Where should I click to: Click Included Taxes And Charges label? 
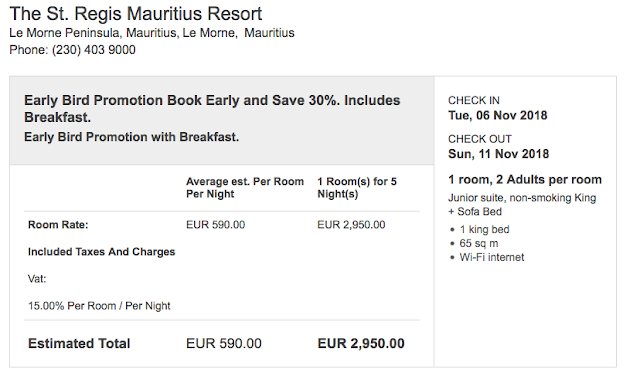point(101,252)
